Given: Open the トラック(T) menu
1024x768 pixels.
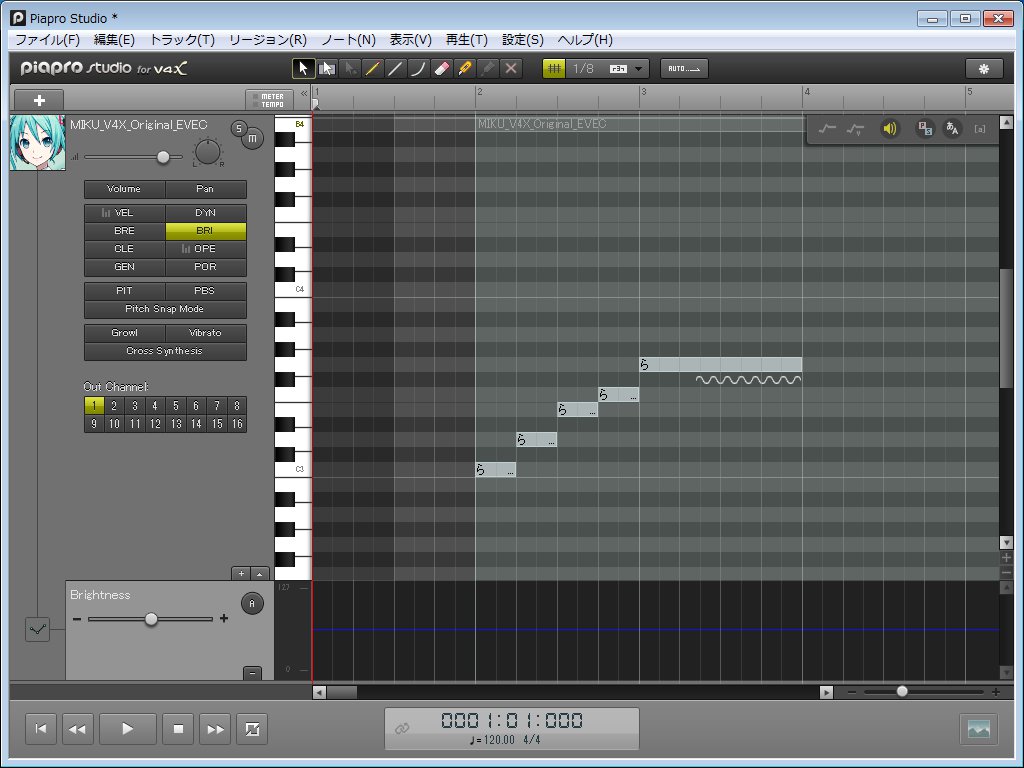Looking at the screenshot, I should pyautogui.click(x=182, y=40).
